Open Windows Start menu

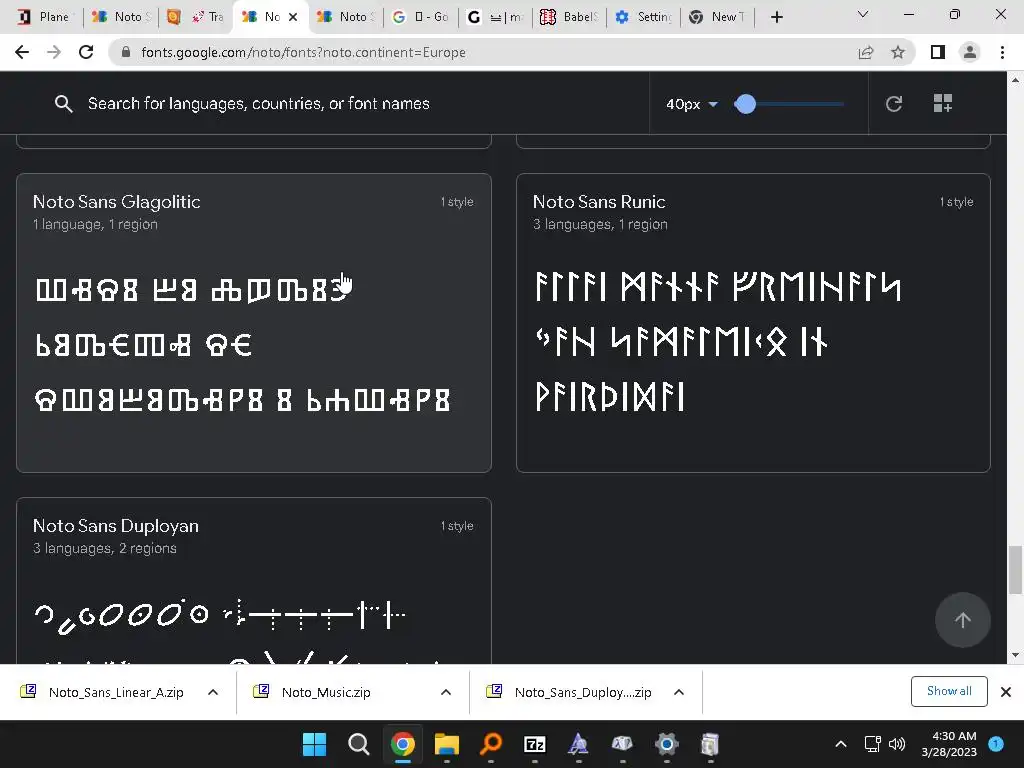coord(314,744)
